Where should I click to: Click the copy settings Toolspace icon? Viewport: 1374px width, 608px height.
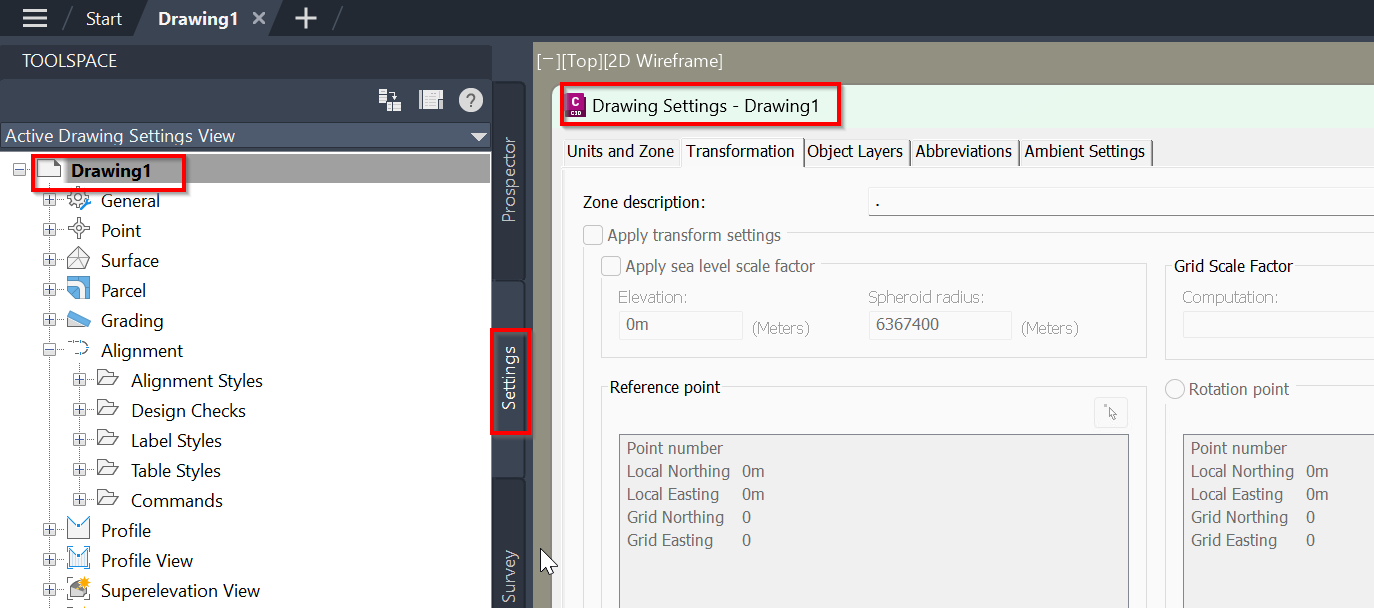390,99
